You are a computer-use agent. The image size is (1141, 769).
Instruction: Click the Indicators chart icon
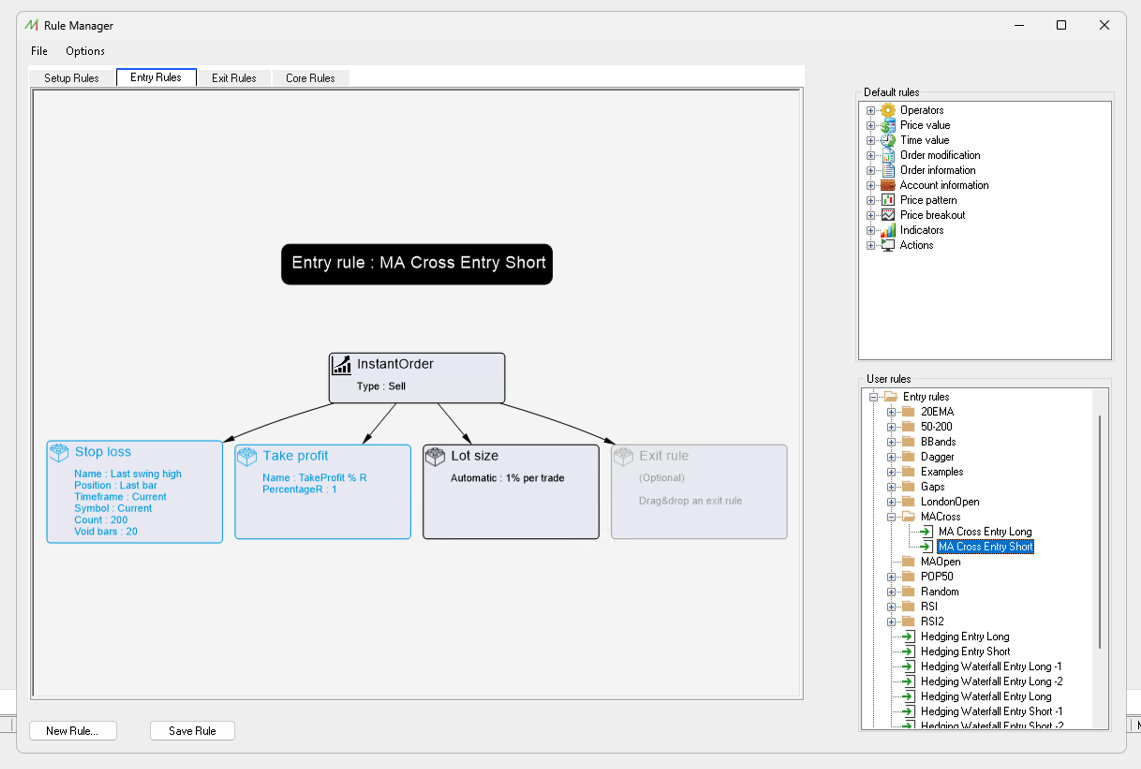(888, 230)
